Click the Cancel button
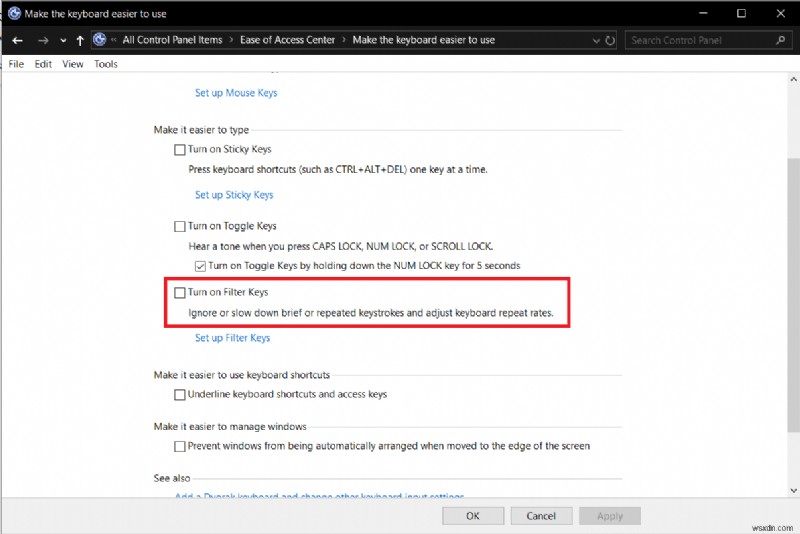 (541, 516)
